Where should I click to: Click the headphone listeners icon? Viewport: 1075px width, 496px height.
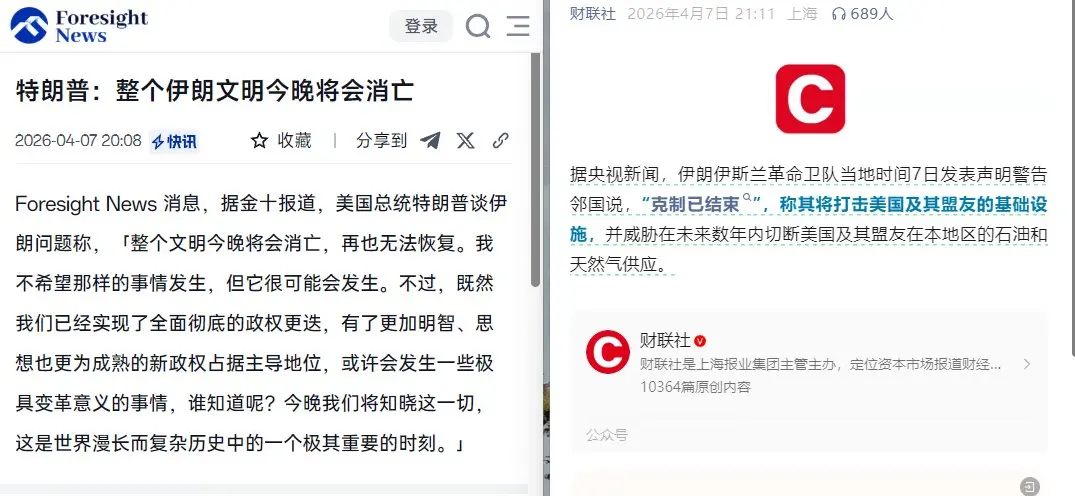tap(838, 14)
